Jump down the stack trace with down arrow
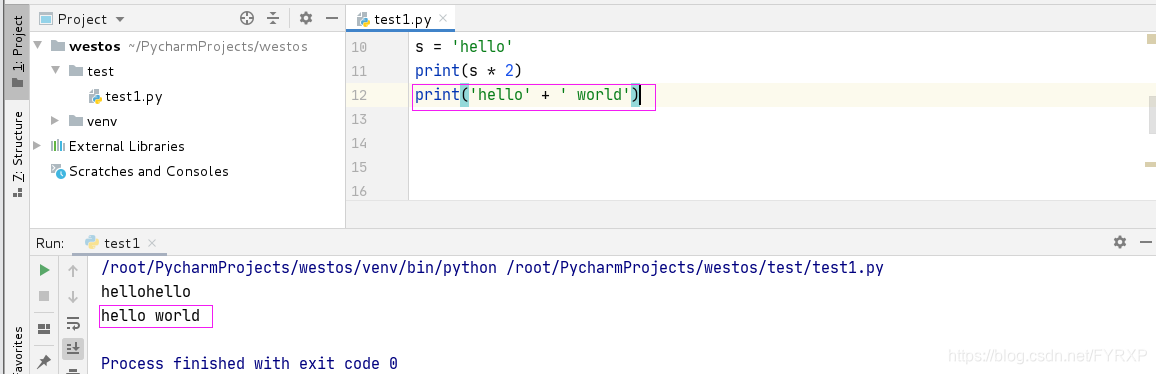Image resolution: width=1156 pixels, height=374 pixels. (73, 297)
